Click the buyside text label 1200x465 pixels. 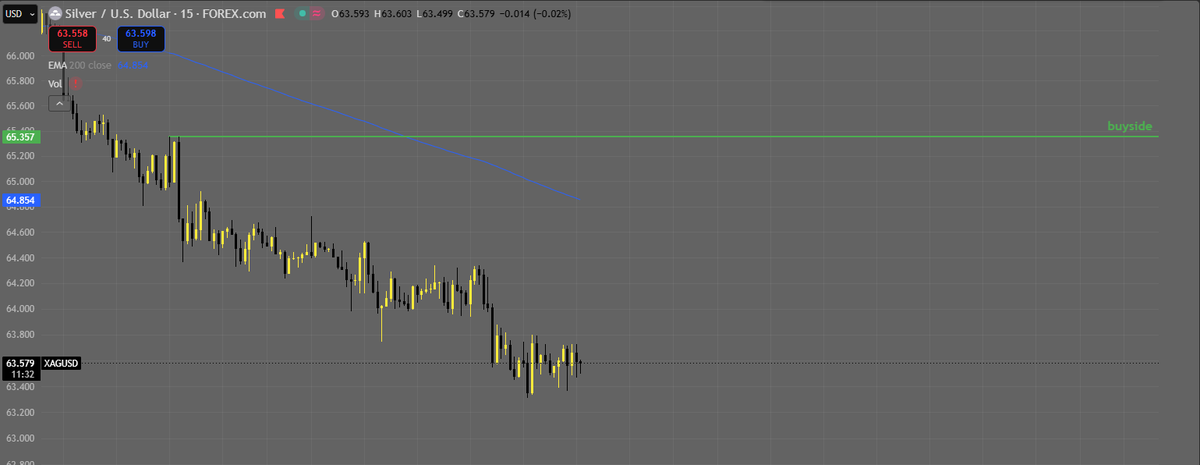1130,127
